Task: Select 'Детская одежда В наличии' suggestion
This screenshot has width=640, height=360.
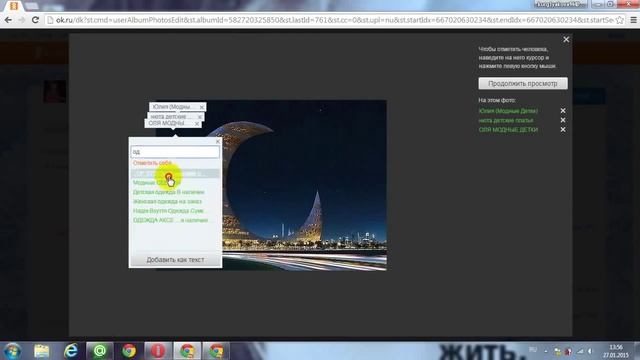Action: click(169, 192)
